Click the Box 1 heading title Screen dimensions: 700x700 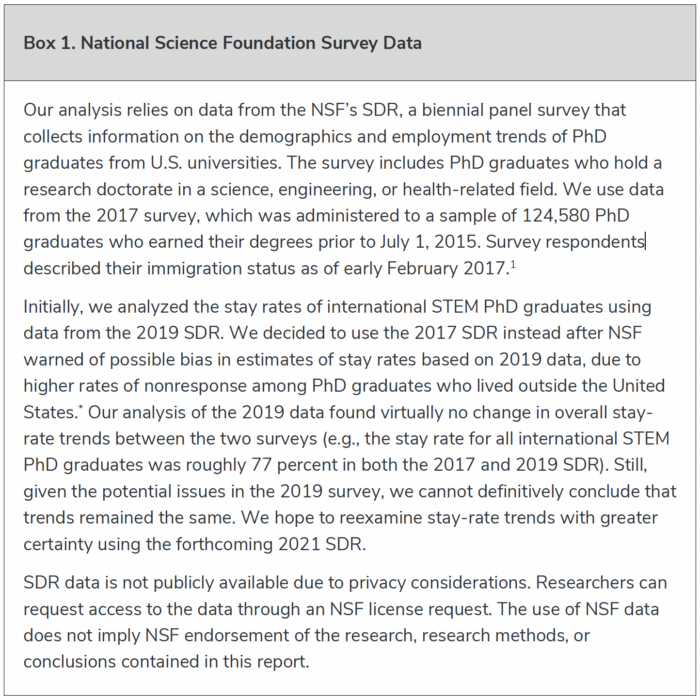point(222,43)
